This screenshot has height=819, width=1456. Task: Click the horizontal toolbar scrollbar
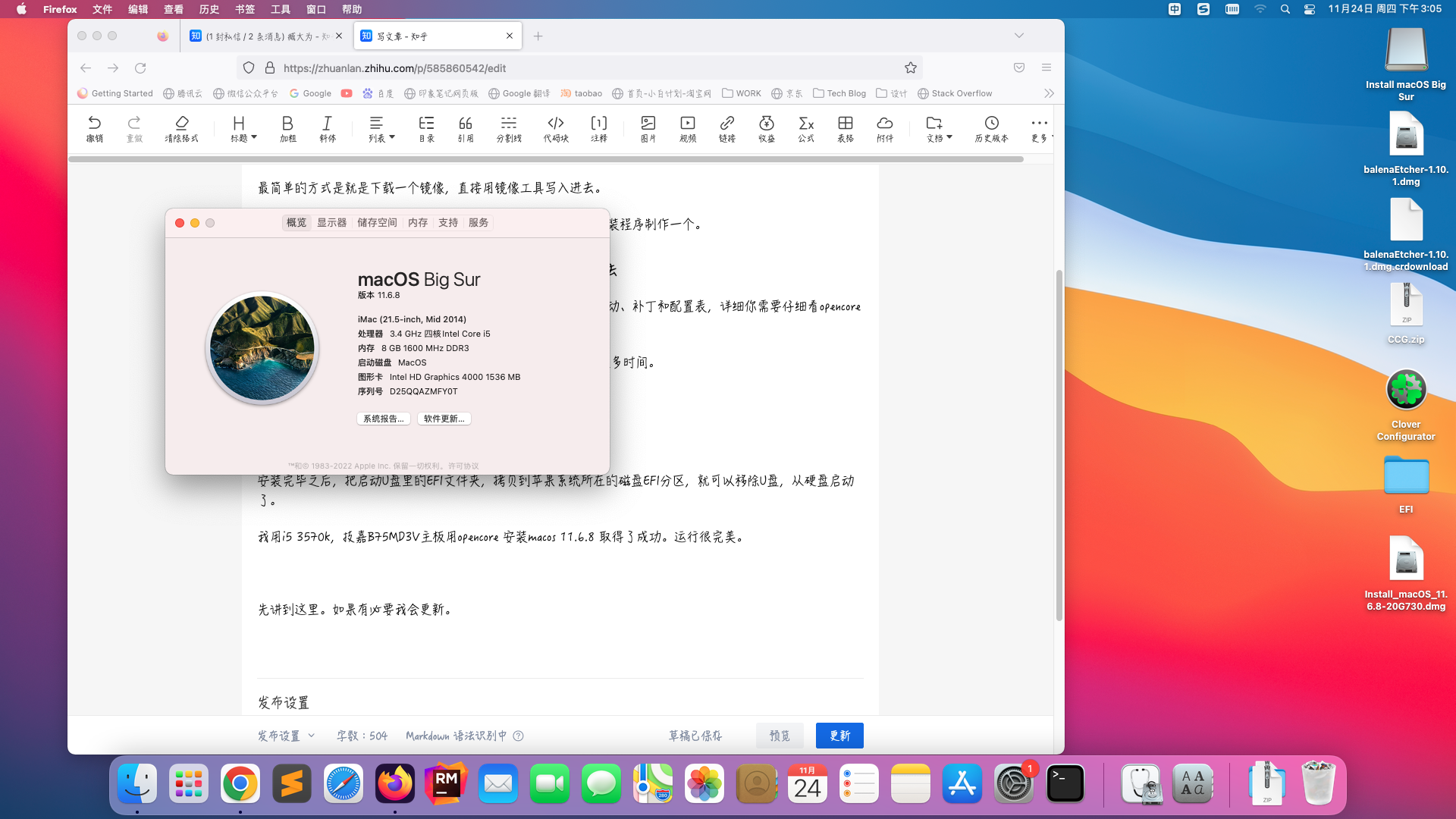(546, 159)
